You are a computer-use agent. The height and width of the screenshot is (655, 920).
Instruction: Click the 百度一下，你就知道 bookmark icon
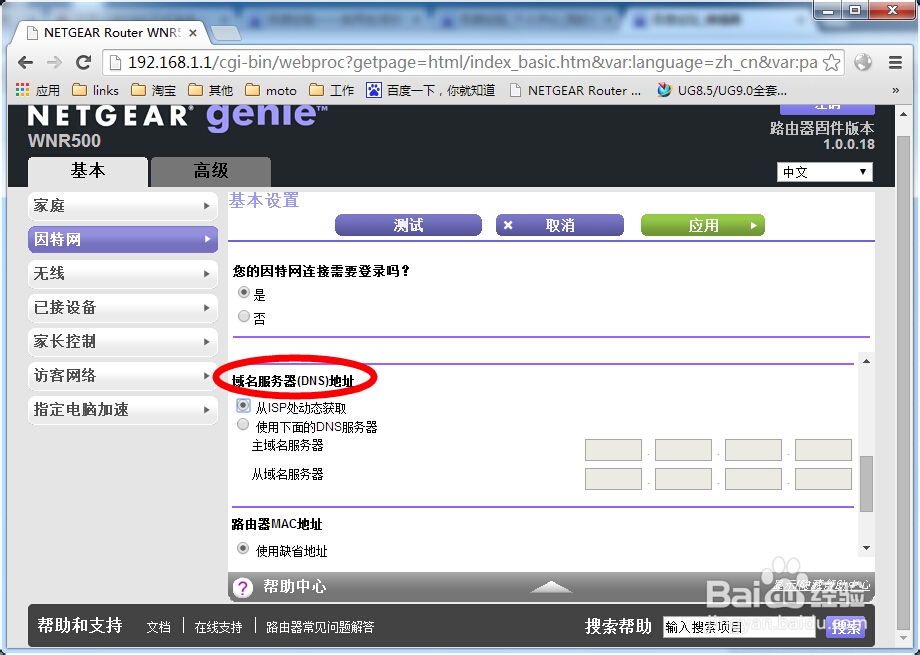pyautogui.click(x=373, y=89)
